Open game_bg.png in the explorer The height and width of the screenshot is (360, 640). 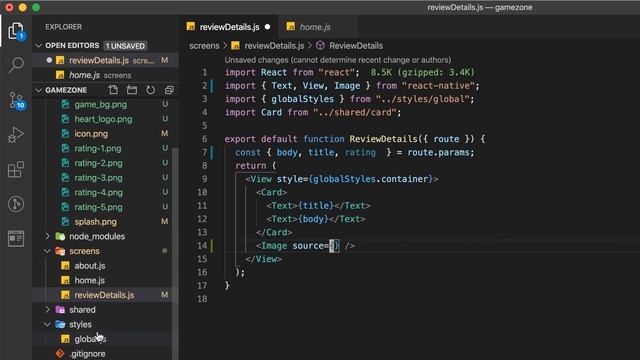tap(100, 104)
